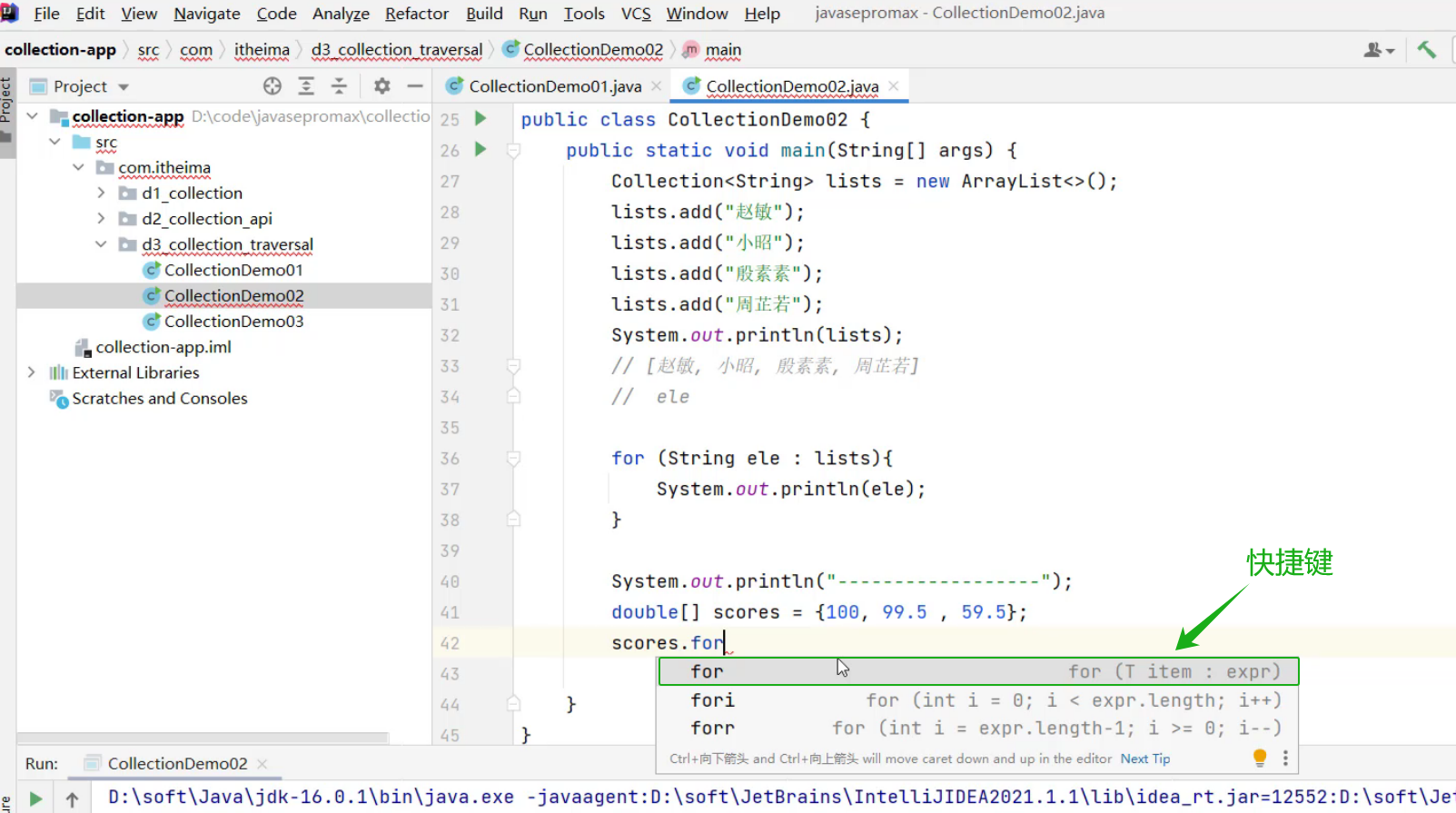Open the three-dots menu in completion popup
This screenshot has height=813, width=1456.
coord(1285,758)
